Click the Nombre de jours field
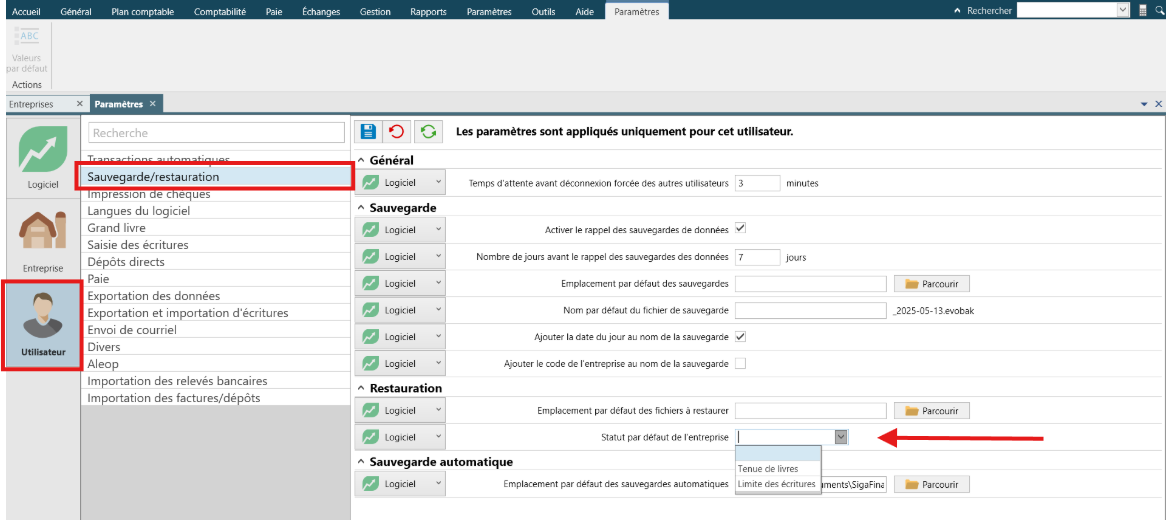This screenshot has height=520, width=1166. pyautogui.click(x=757, y=257)
